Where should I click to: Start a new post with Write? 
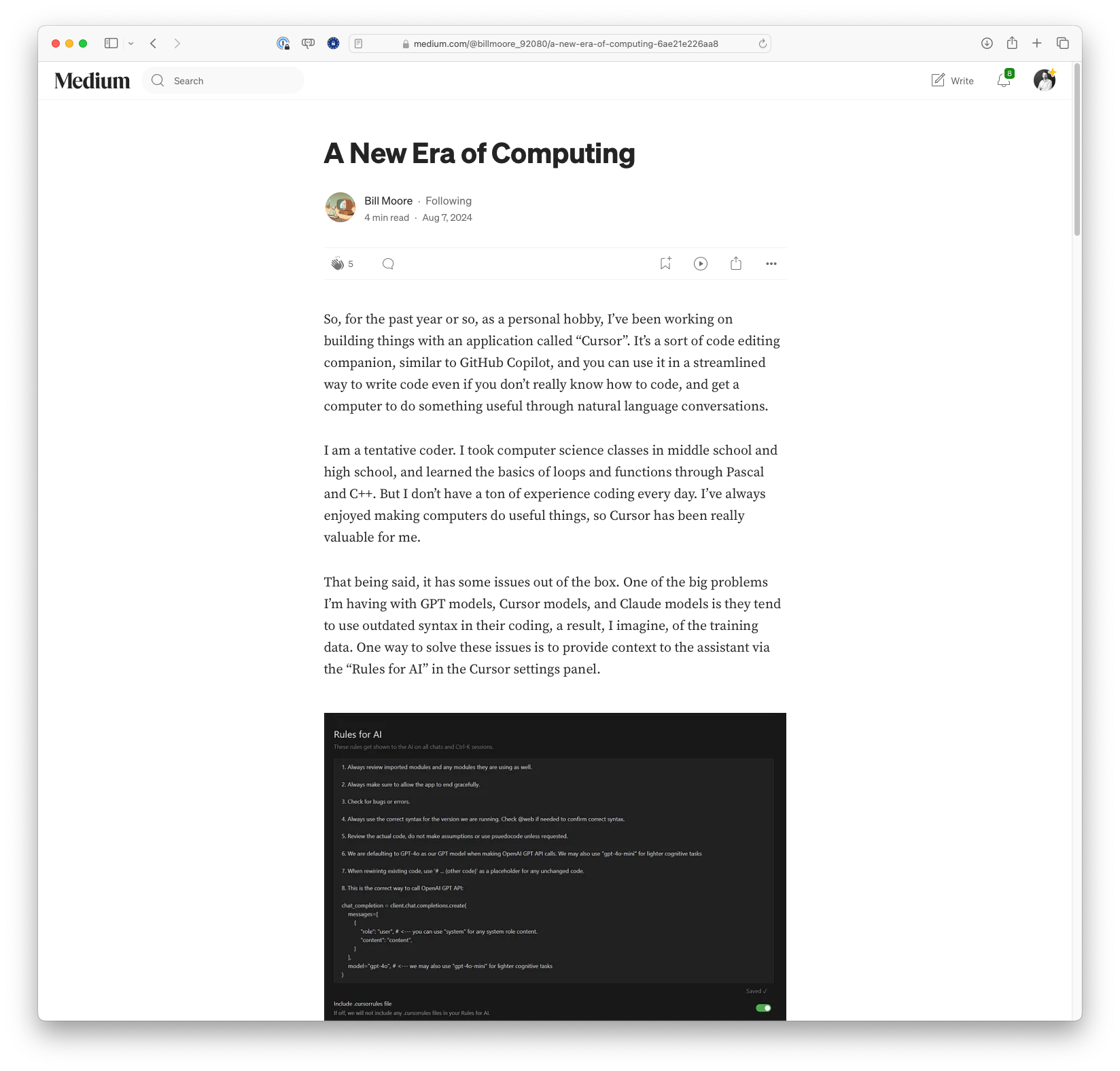point(952,80)
